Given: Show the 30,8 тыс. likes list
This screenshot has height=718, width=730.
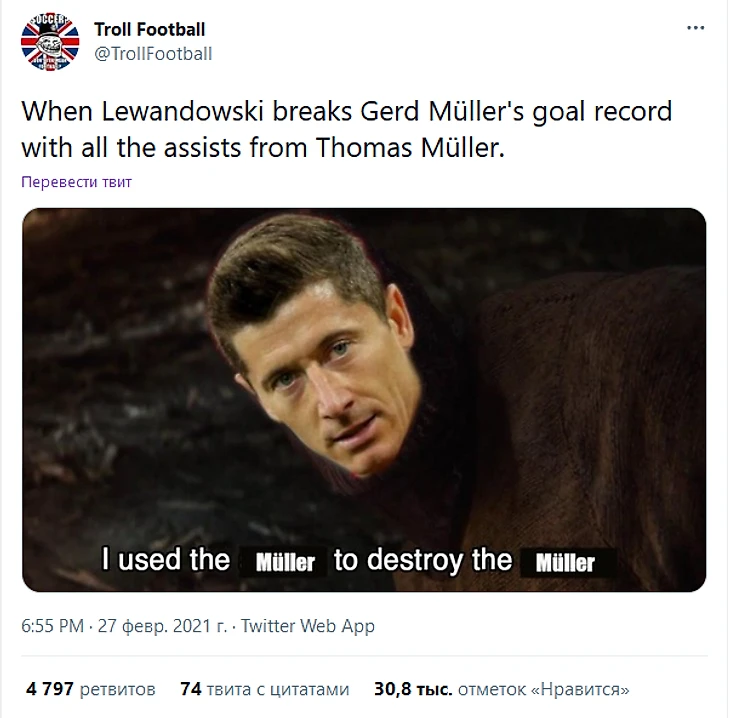Looking at the screenshot, I should pos(502,689).
